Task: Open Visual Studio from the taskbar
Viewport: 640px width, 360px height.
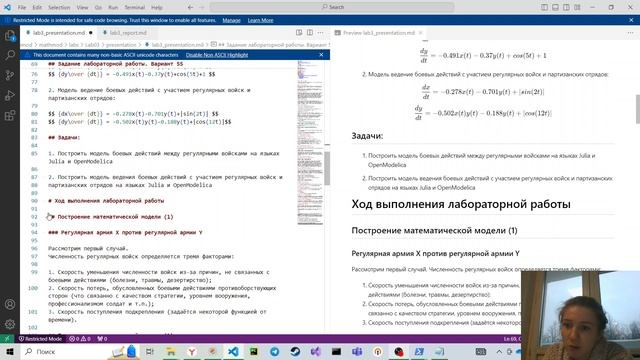Action: (316, 351)
